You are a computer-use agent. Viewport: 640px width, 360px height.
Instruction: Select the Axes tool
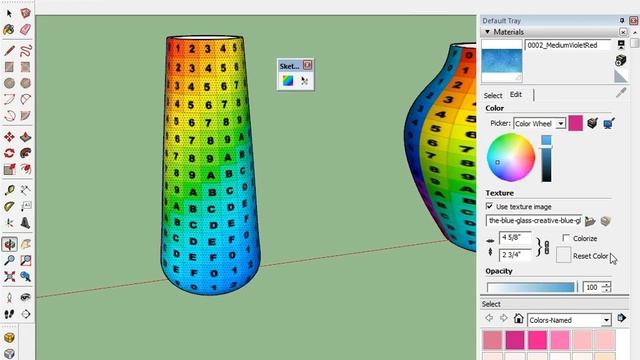click(9, 223)
